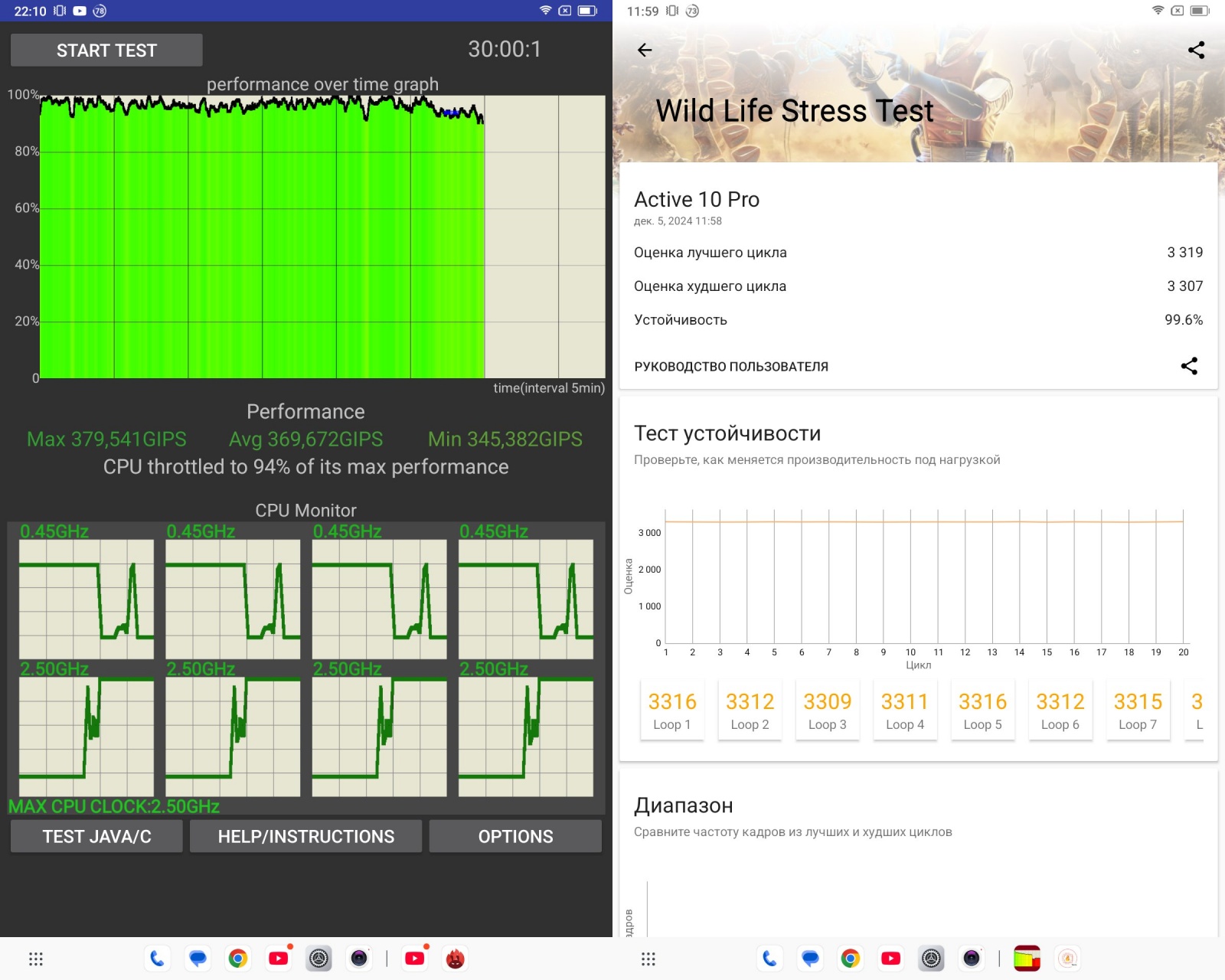Screen dimensions: 1225x980
Task: Launch Chrome from the right dock
Action: [851, 959]
